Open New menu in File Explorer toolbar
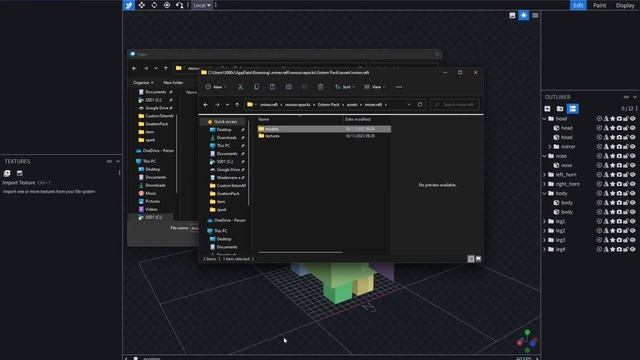Viewport: 640px width, 360px height. click(x=216, y=87)
